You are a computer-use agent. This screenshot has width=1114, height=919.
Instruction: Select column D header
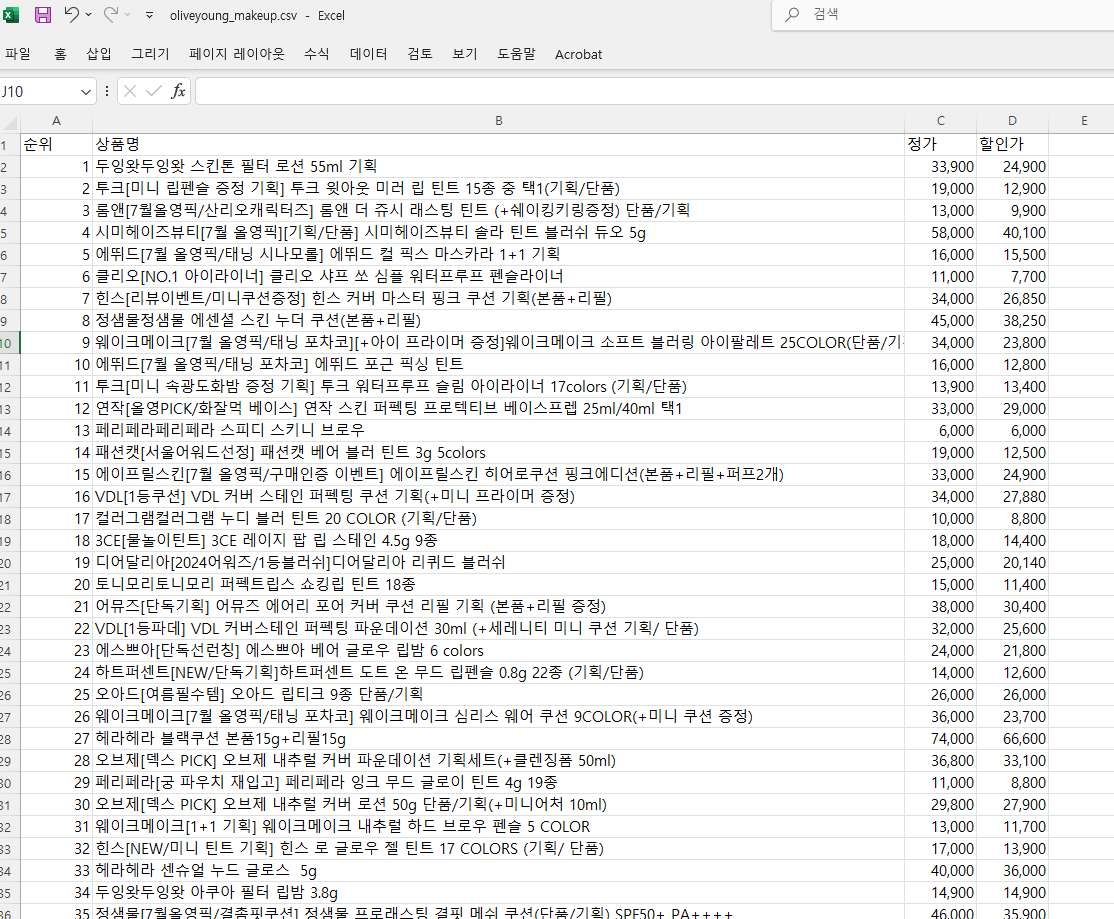tap(1012, 121)
